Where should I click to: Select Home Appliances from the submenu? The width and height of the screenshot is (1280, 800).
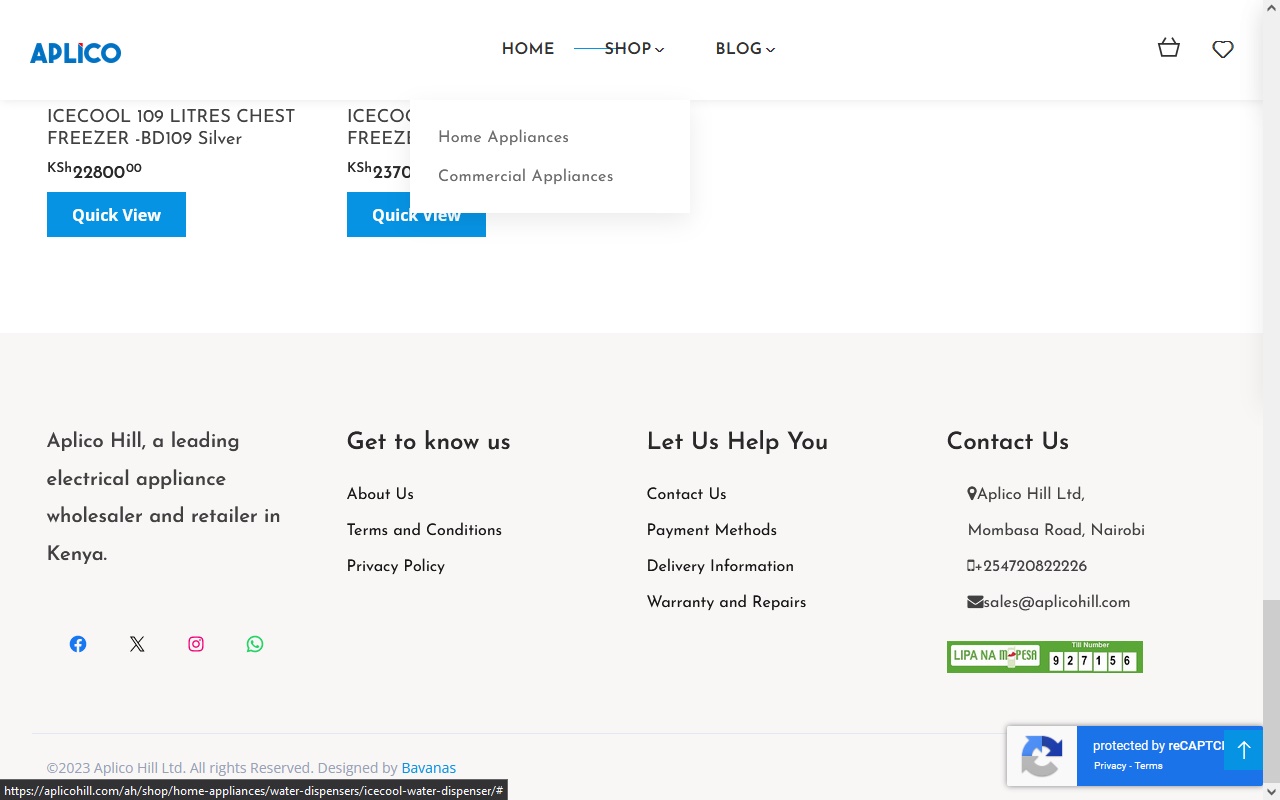click(x=503, y=137)
